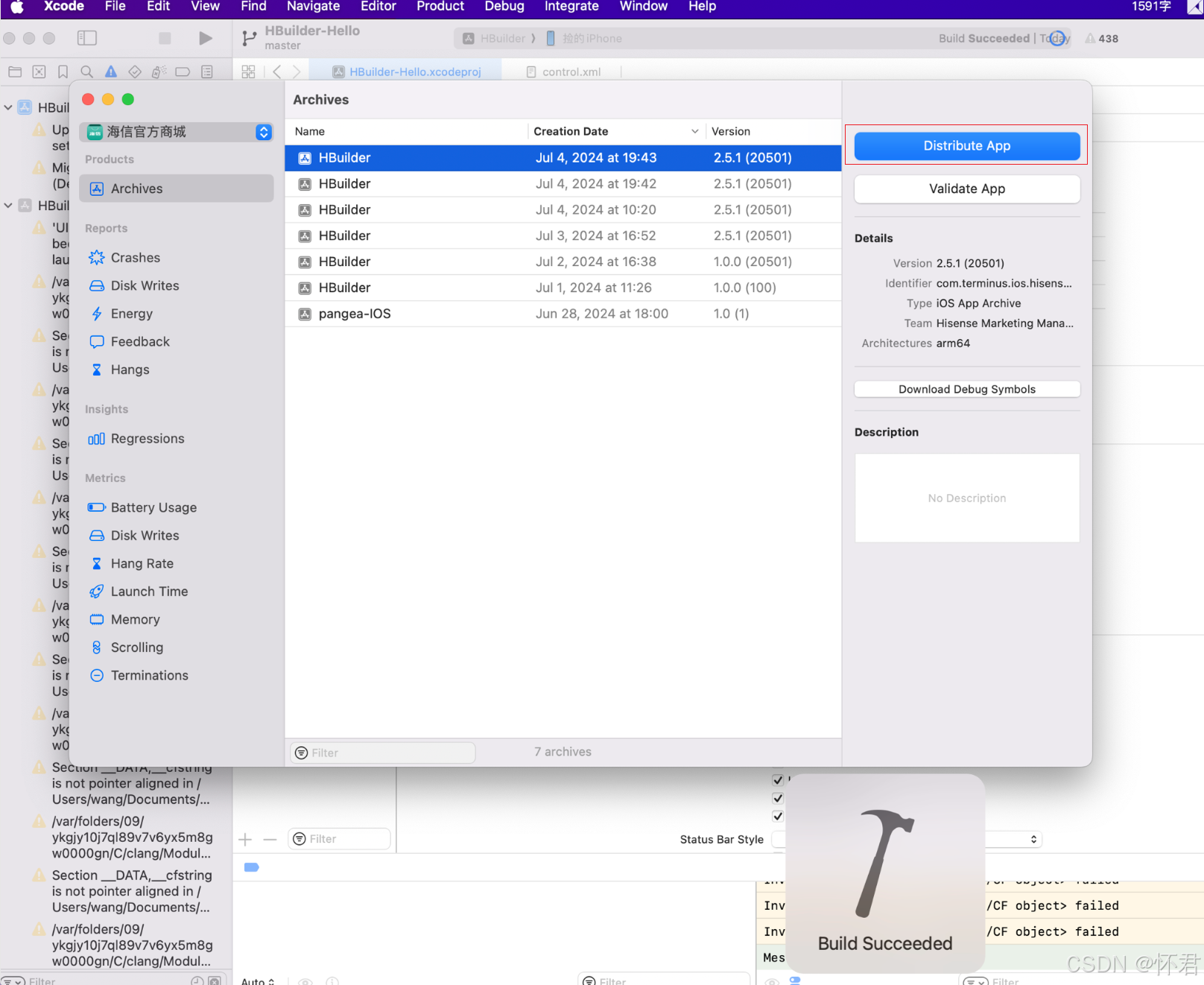1204x985 pixels.
Task: Click Download Debug Symbols button
Action: coord(967,389)
